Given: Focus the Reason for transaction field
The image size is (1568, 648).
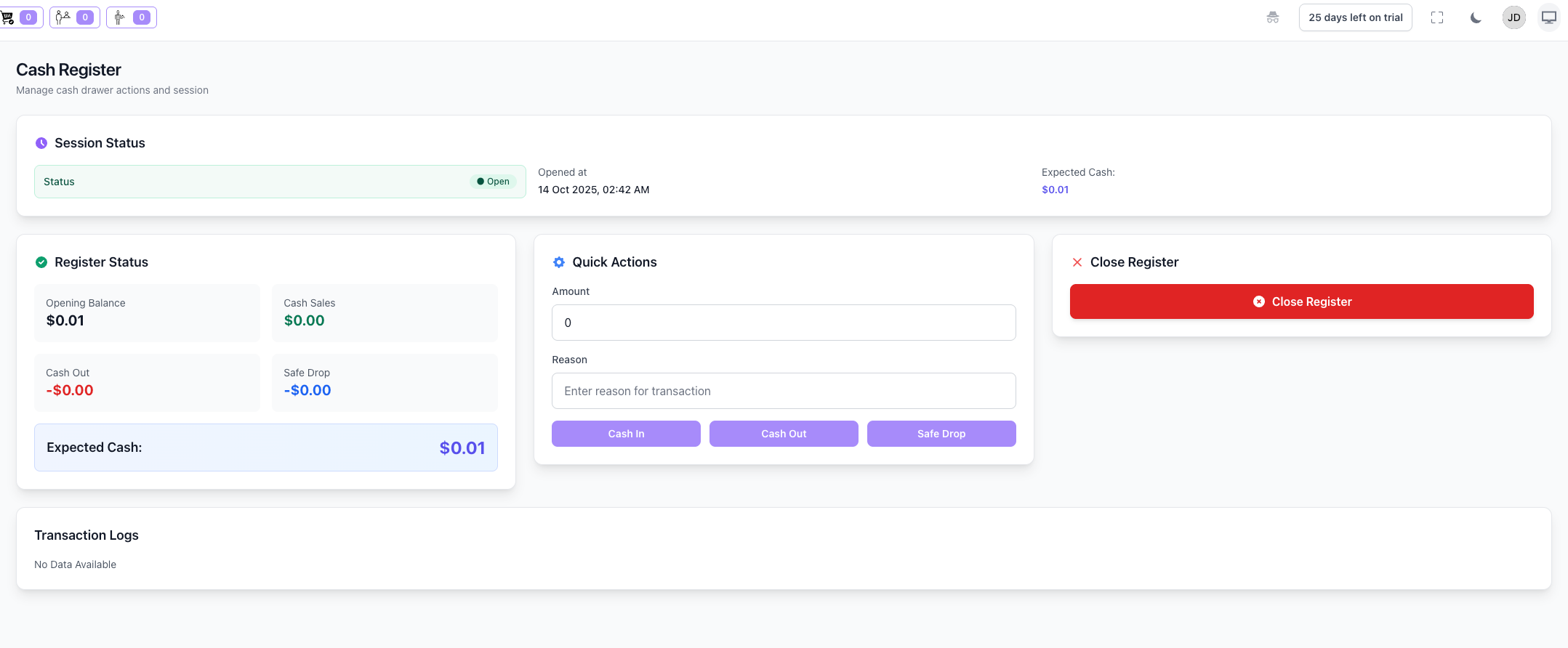Looking at the screenshot, I should click(x=784, y=391).
